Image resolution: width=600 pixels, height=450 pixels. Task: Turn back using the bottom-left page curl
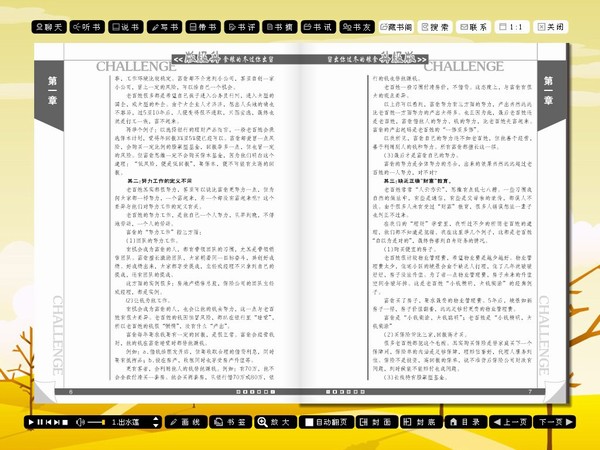44,393
